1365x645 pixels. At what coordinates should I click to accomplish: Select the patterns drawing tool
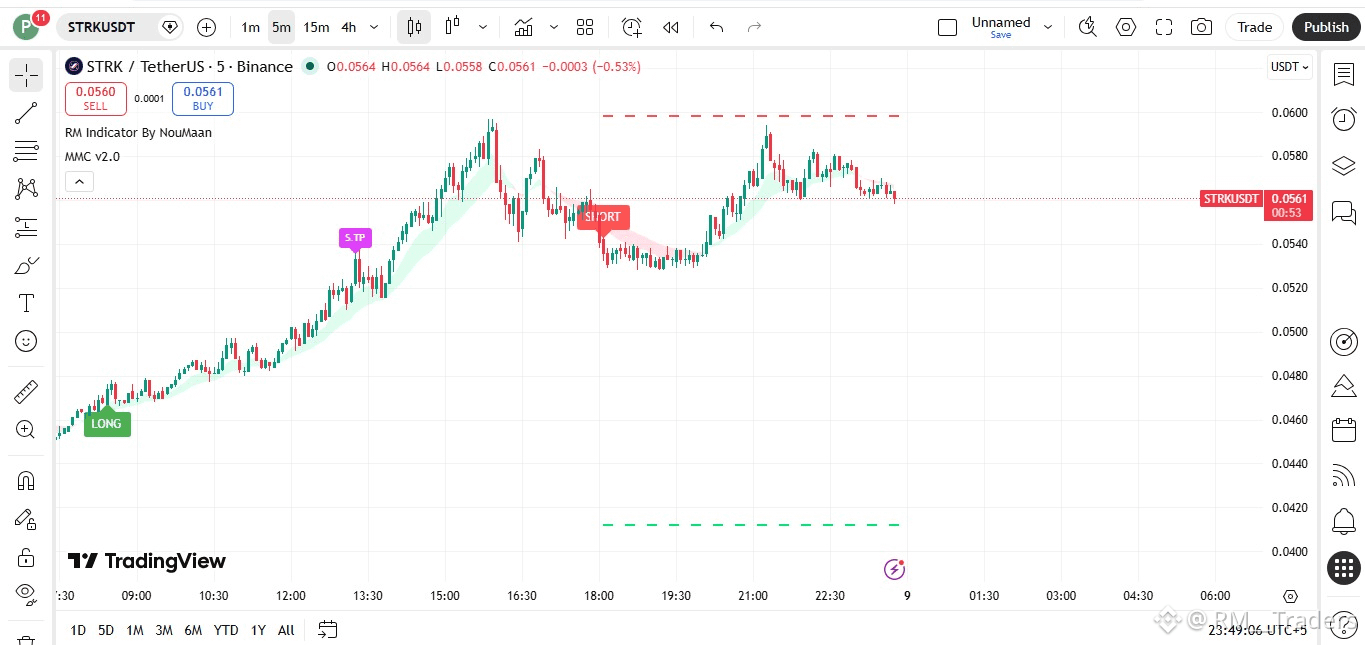[26, 189]
